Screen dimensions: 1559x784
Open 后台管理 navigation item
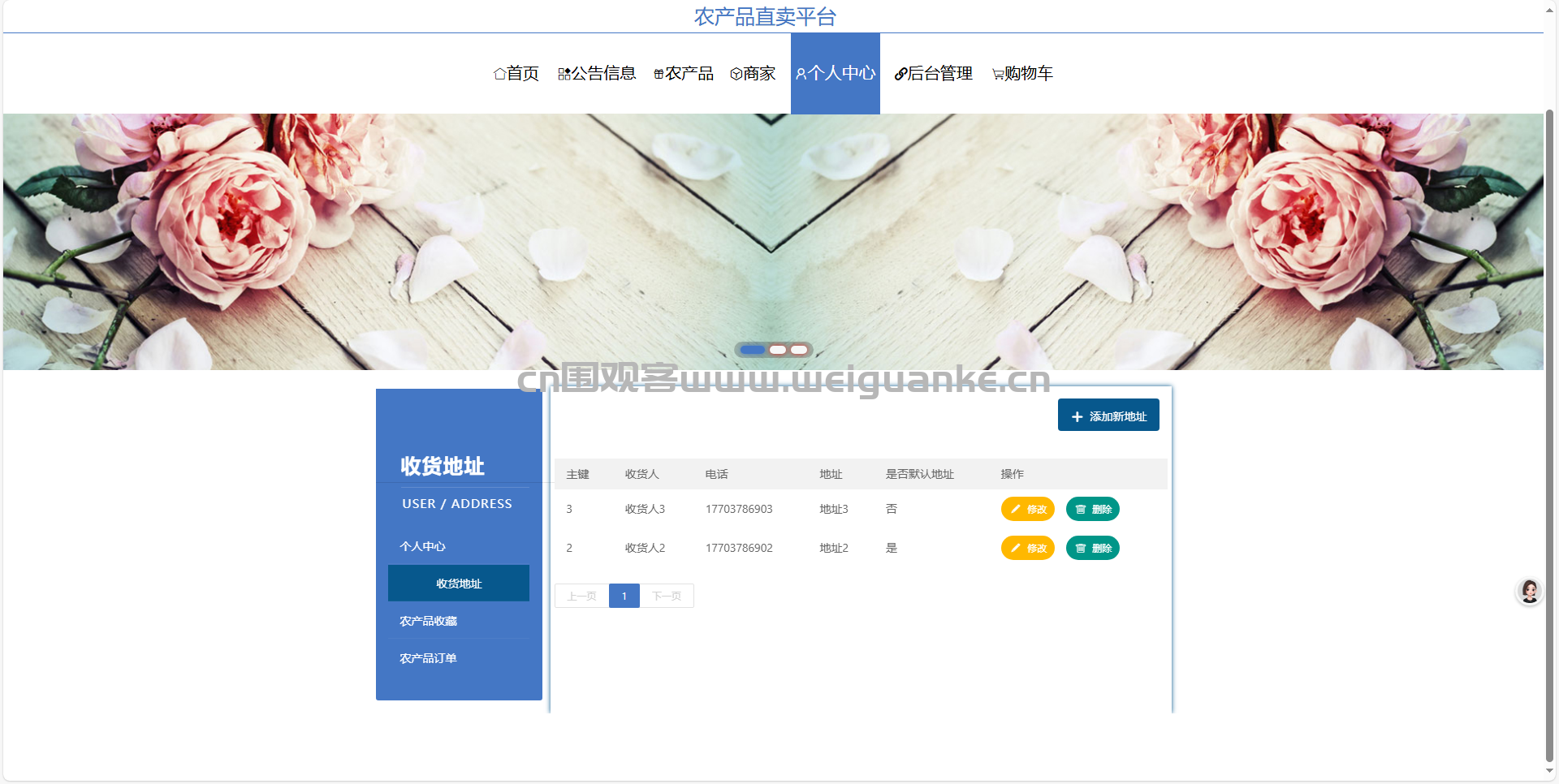pyautogui.click(x=934, y=74)
